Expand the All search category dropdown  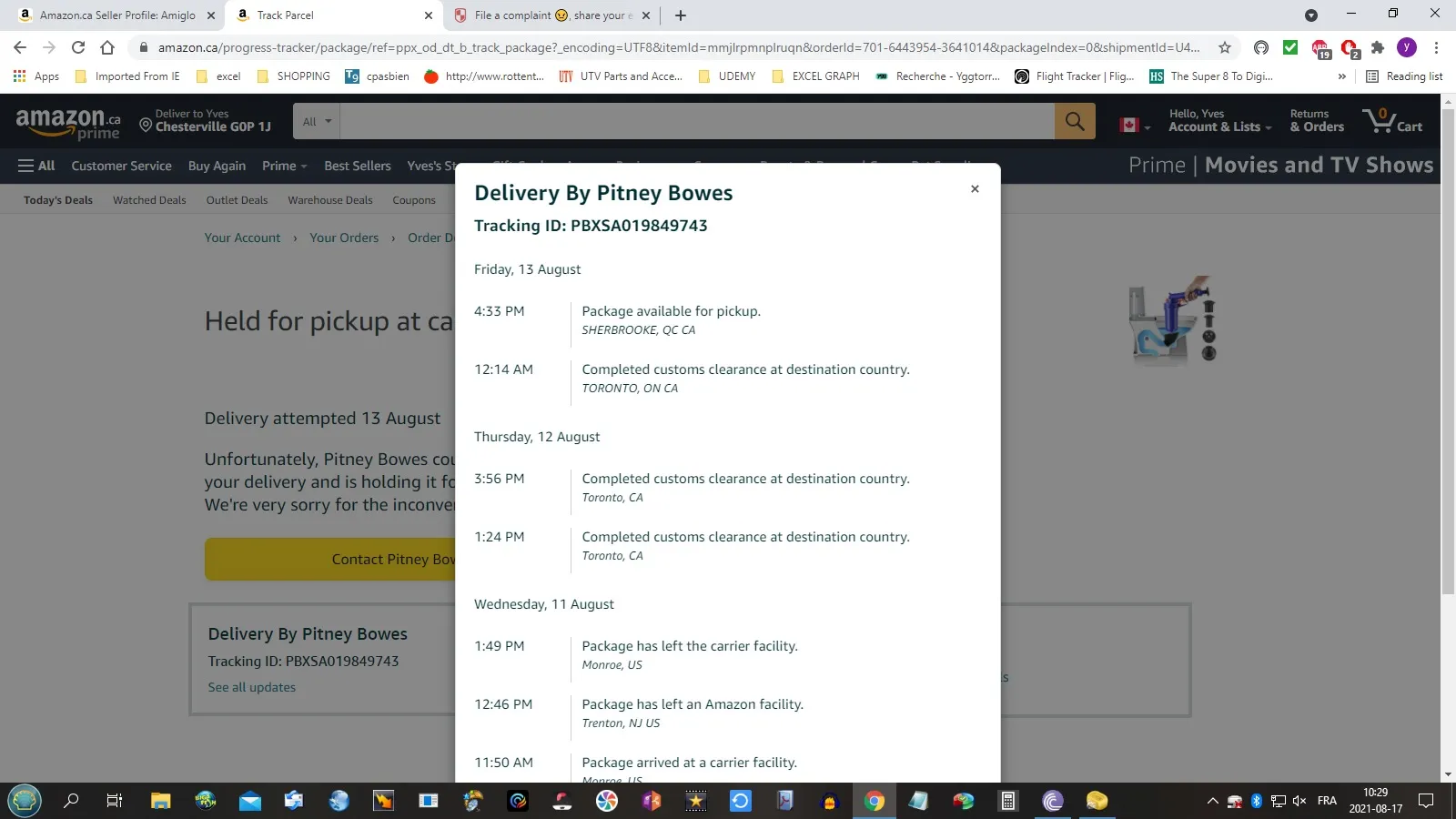pyautogui.click(x=317, y=121)
